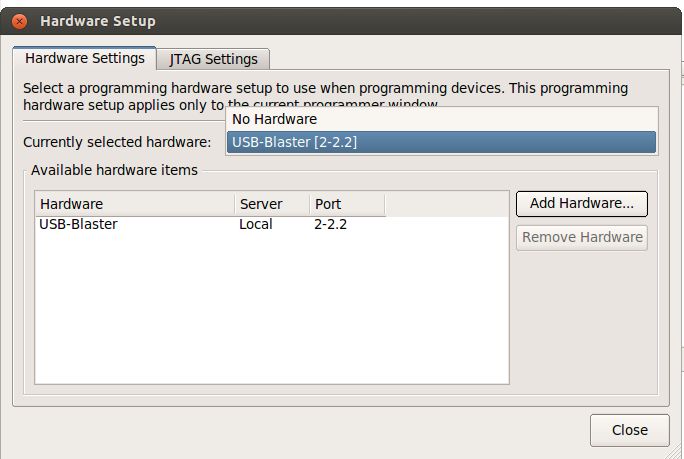This screenshot has height=459, width=684.
Task: Click the Port column header
Action: (x=346, y=204)
